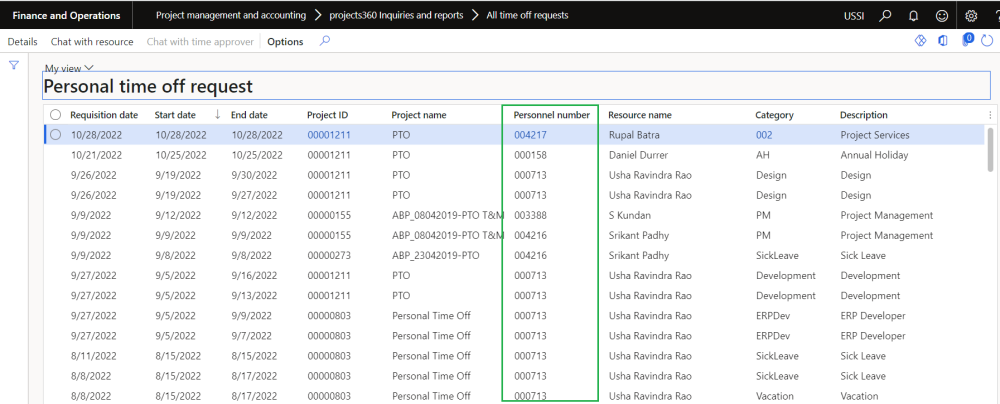
Task: Click the action pane search icon
Action: tap(324, 41)
